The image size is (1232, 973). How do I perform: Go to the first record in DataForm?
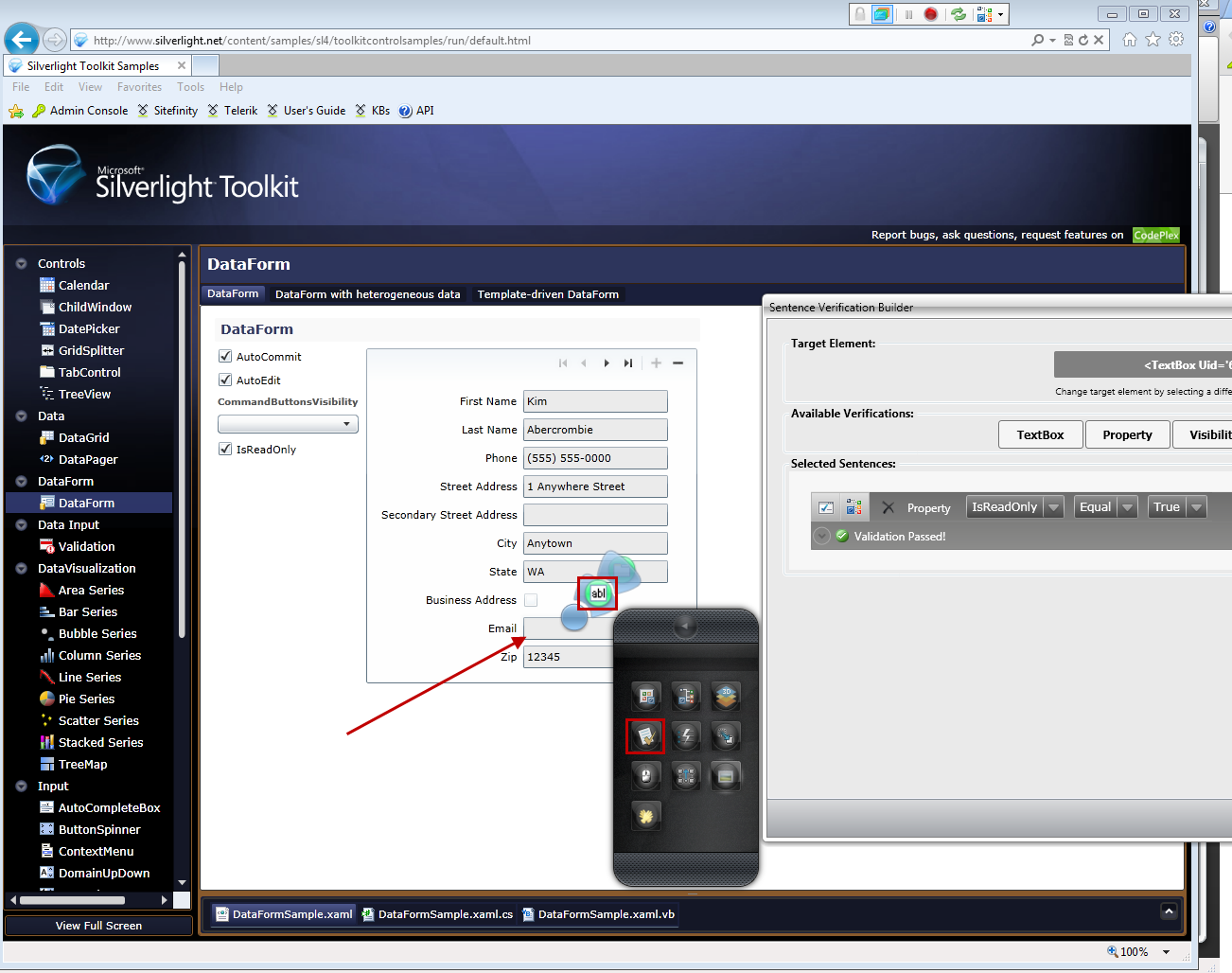click(x=563, y=363)
